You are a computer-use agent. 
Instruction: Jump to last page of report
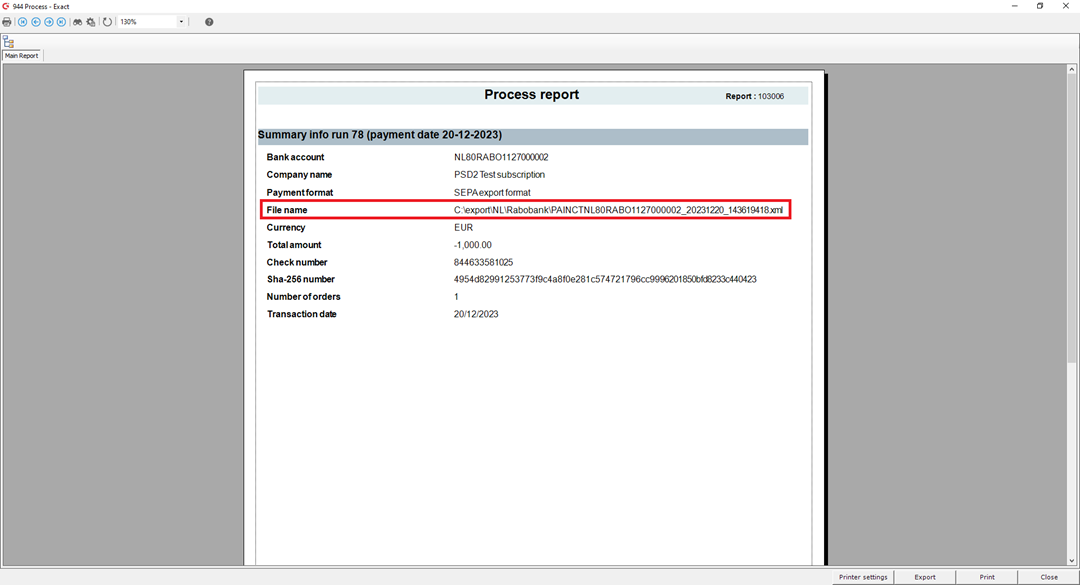[60, 22]
